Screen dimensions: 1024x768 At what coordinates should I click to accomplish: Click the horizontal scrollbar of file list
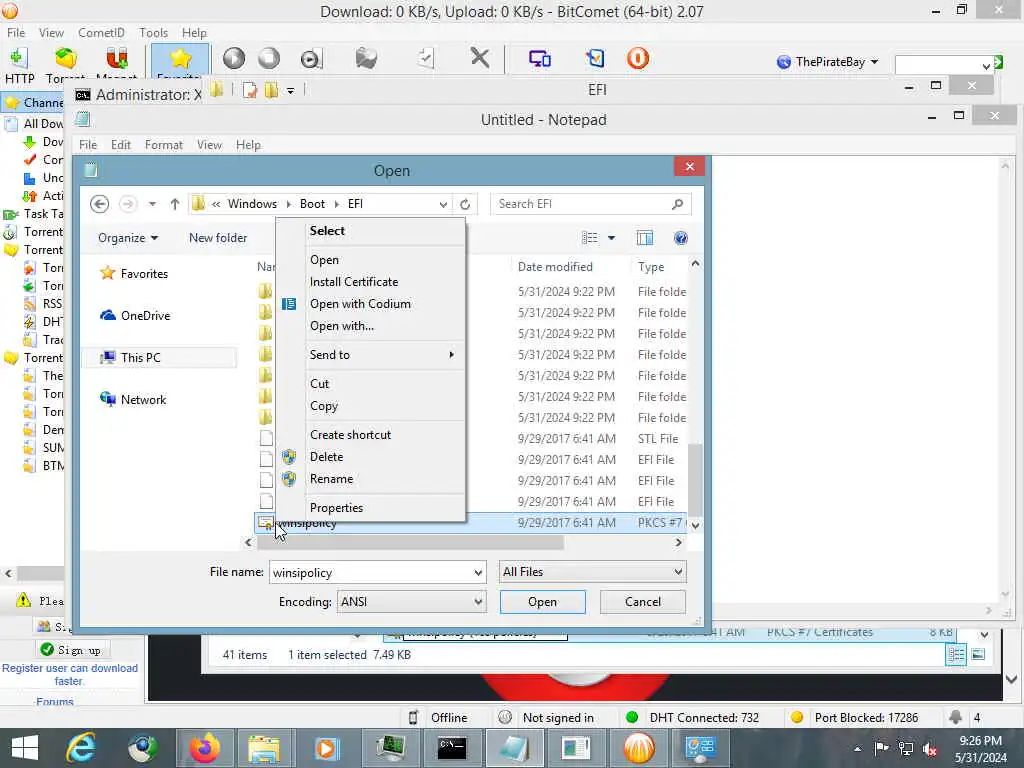coord(410,542)
